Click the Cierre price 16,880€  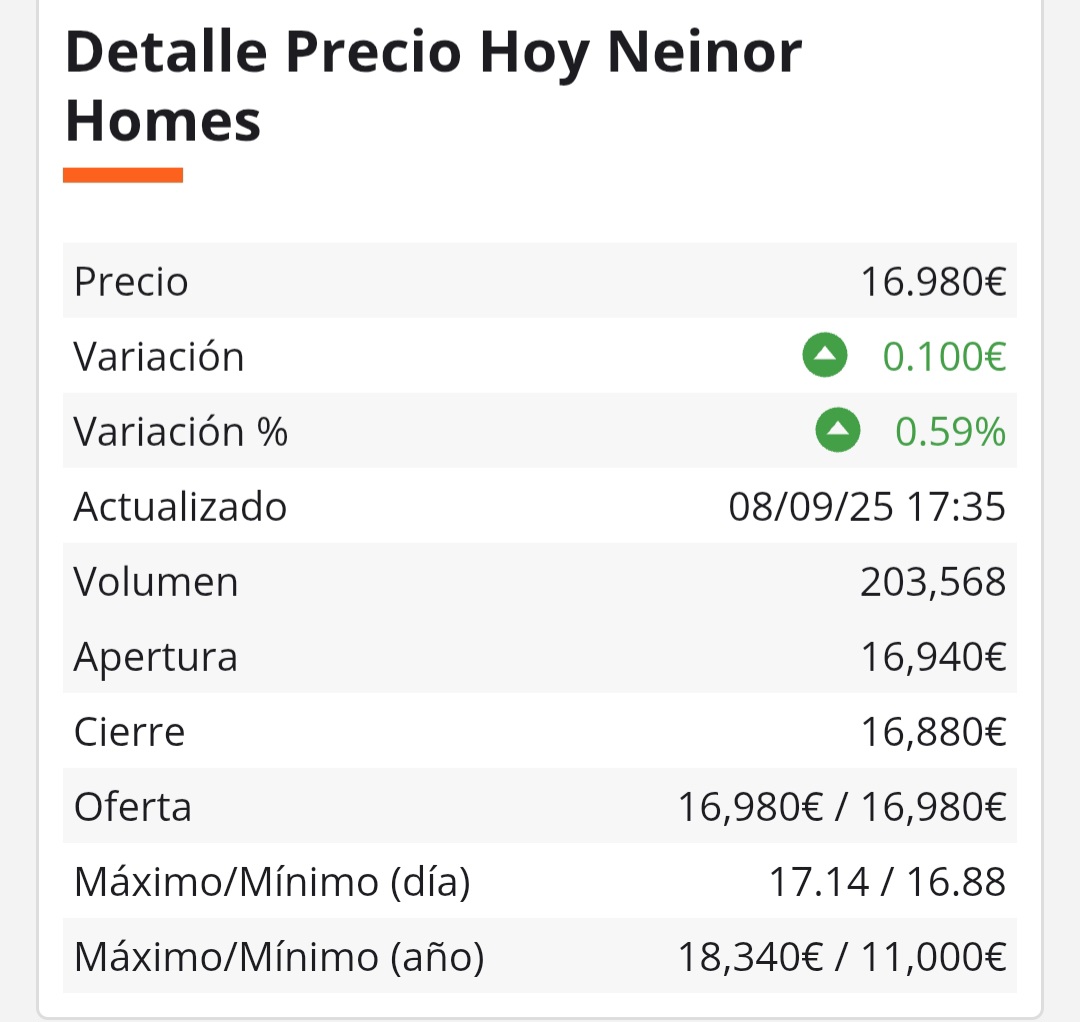tap(933, 732)
